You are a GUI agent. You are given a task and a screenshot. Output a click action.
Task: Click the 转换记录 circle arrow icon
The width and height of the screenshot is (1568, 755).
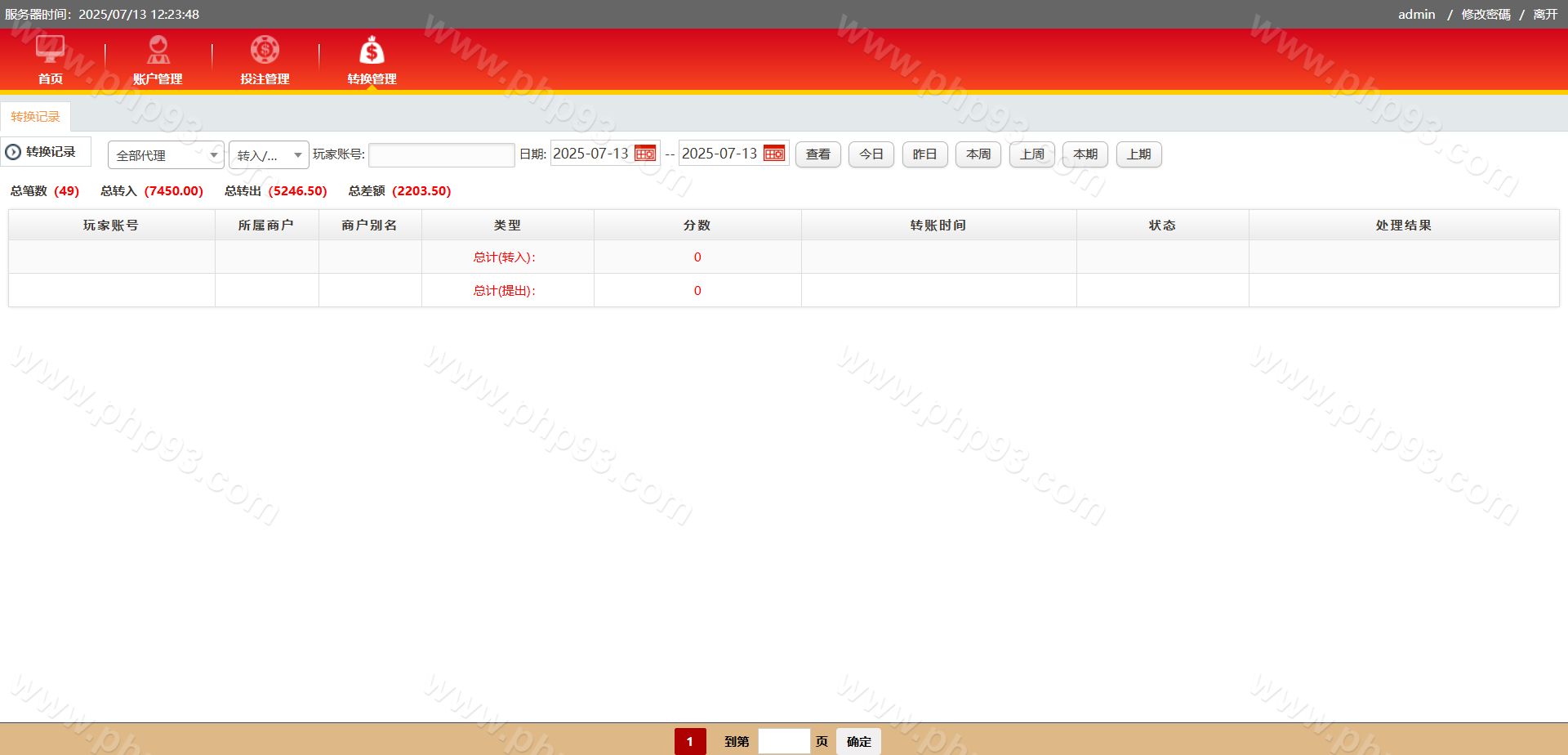[x=14, y=152]
